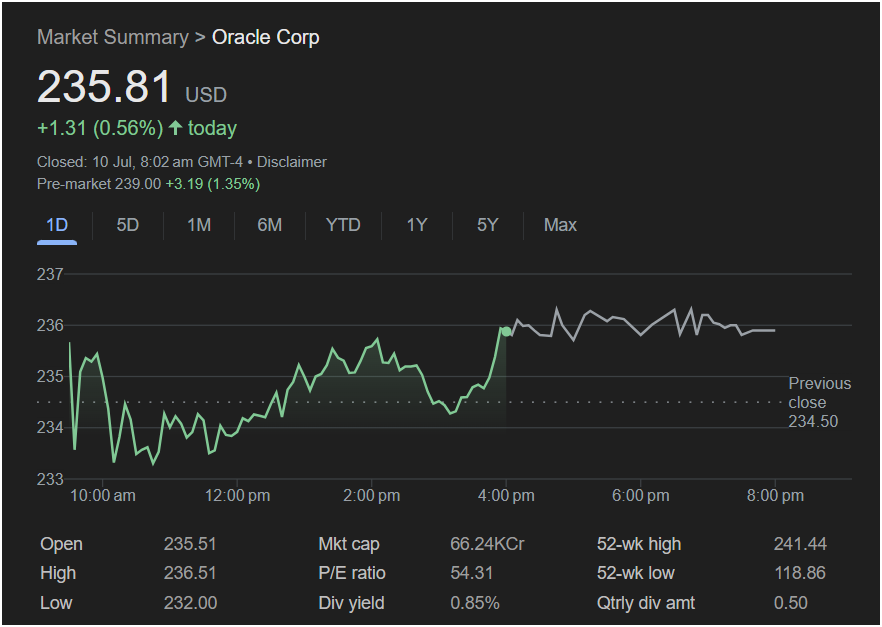Open the 5Y chart range
Viewport: 882px width, 627px height.
(488, 225)
